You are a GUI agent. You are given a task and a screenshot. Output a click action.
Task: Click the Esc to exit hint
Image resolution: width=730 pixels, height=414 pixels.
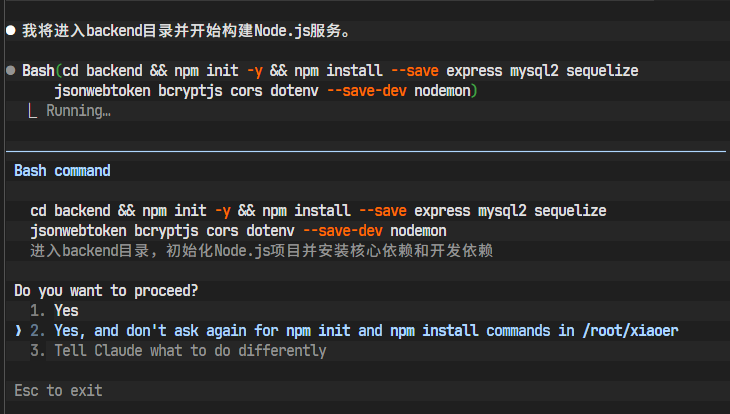pos(58,390)
